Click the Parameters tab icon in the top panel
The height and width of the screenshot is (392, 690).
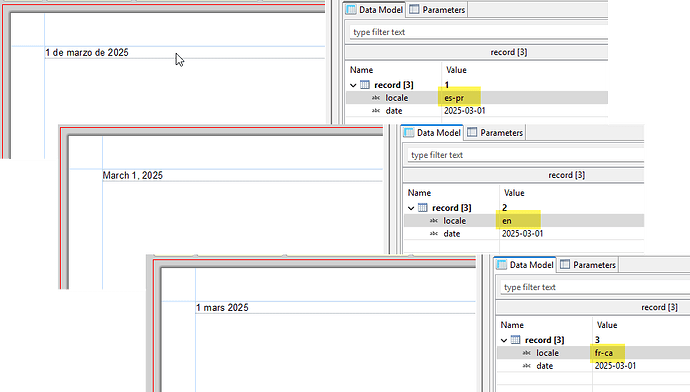pos(414,10)
